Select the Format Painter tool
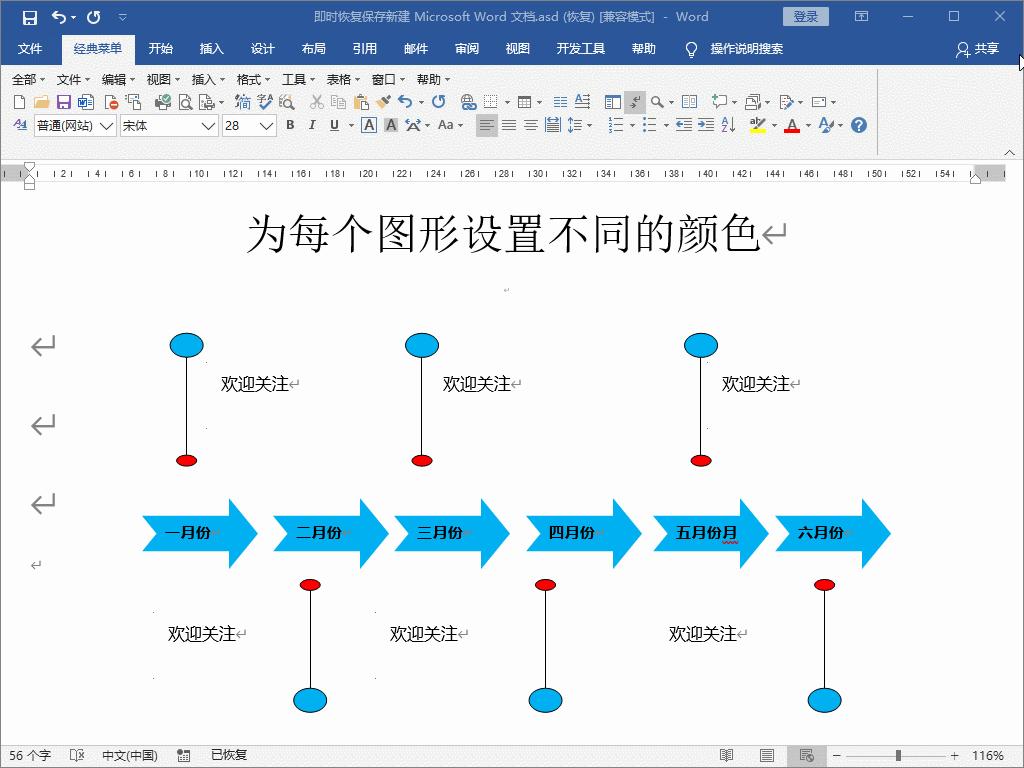The image size is (1024, 768). (383, 101)
